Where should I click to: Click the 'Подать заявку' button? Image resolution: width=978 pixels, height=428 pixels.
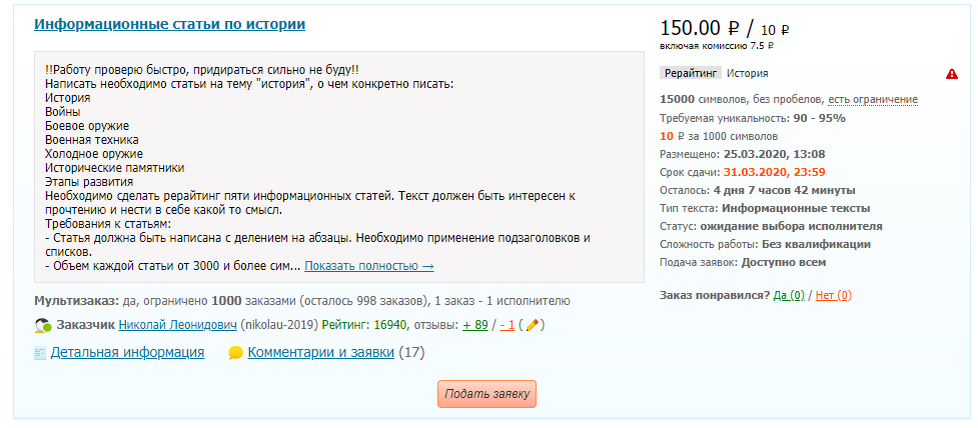[x=487, y=394]
